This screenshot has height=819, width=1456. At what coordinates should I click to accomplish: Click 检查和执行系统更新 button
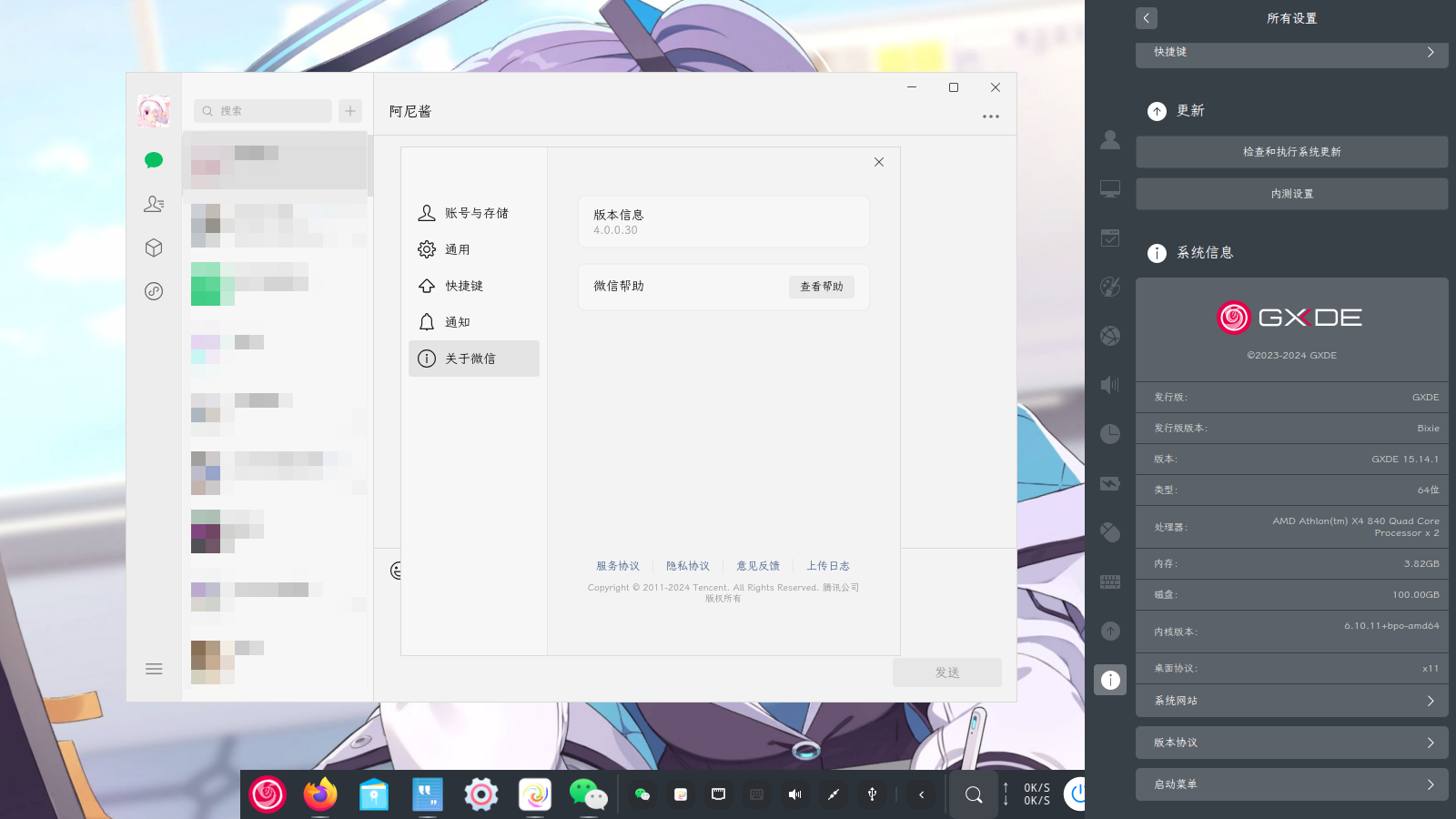pos(1291,152)
